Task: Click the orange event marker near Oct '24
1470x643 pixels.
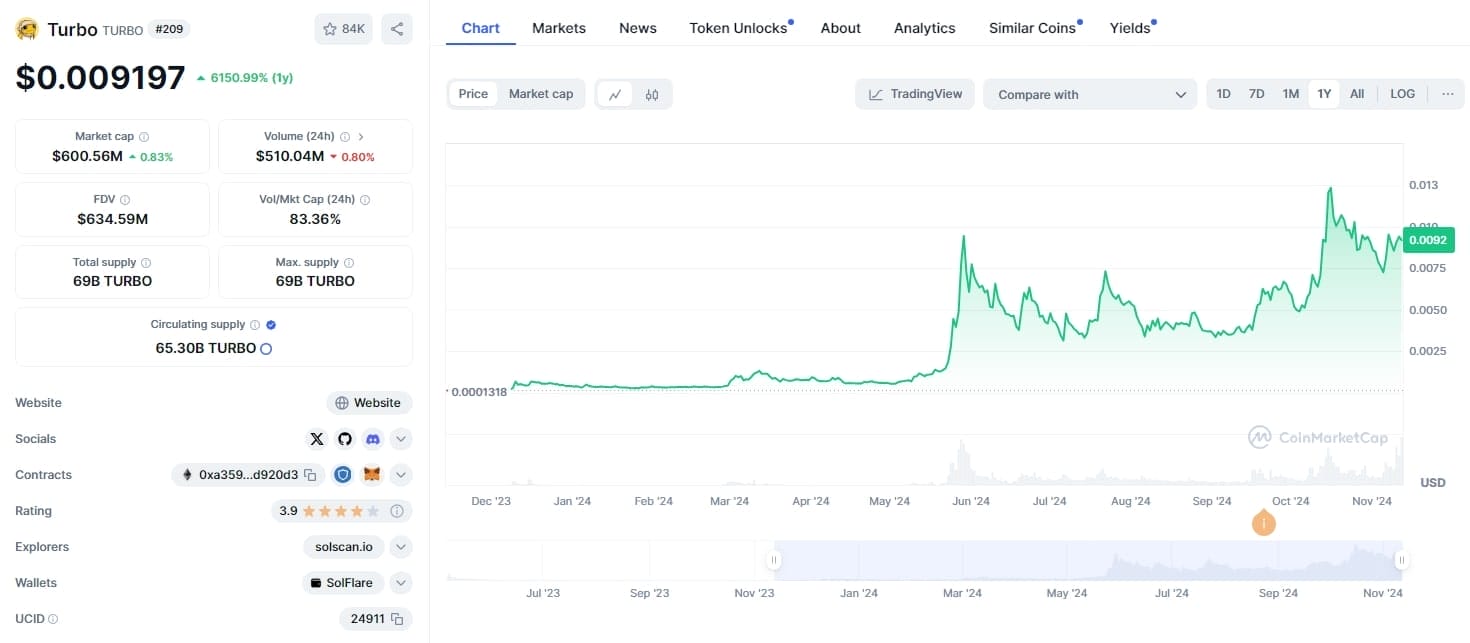Action: coord(1264,523)
